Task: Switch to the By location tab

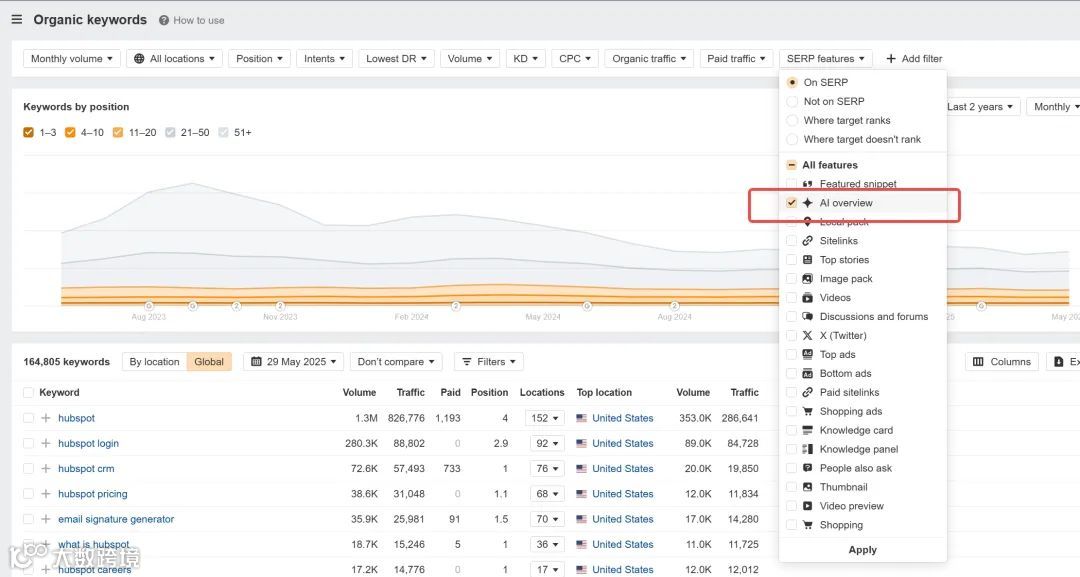Action: coord(154,361)
